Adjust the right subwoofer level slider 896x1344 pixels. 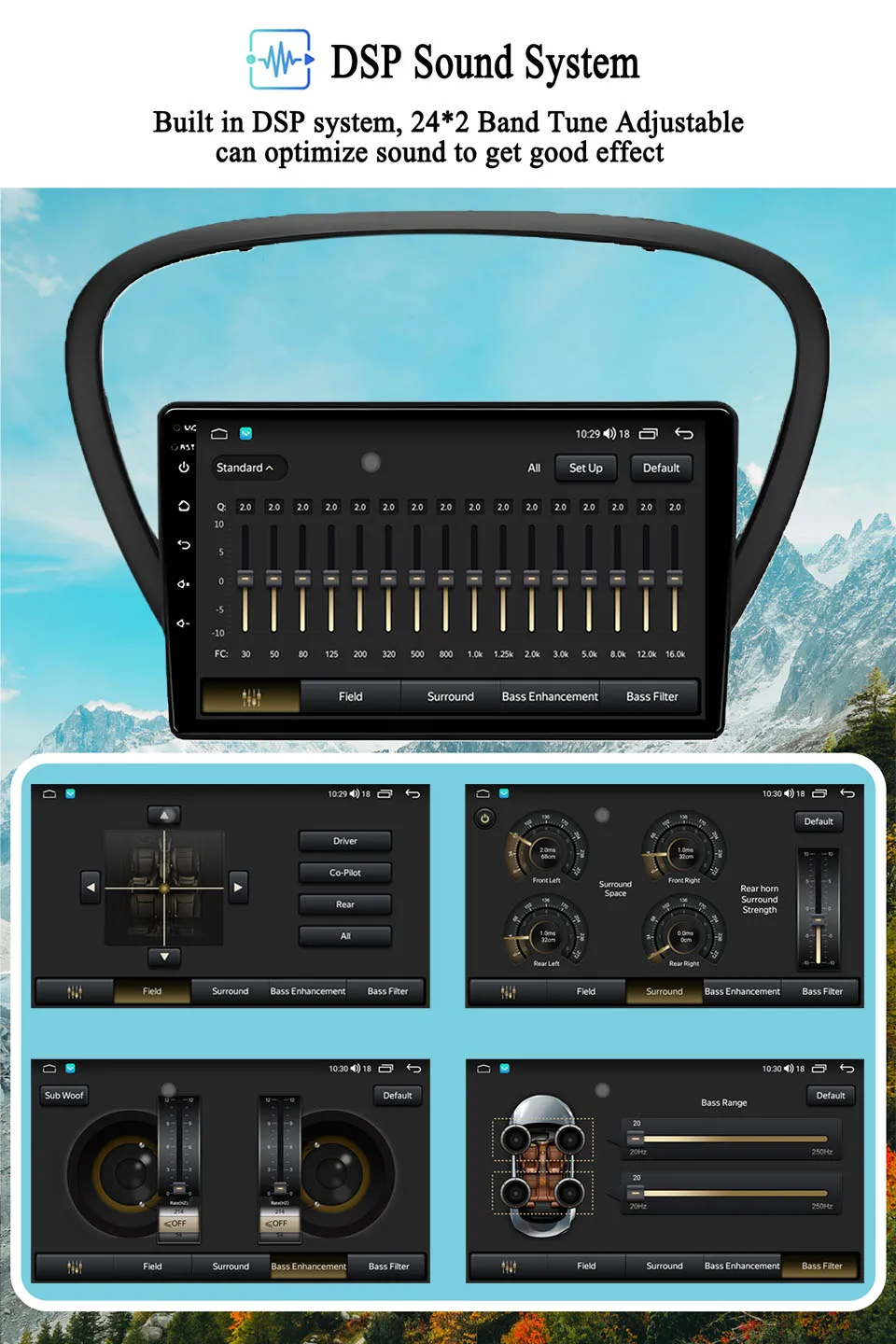[x=278, y=1147]
